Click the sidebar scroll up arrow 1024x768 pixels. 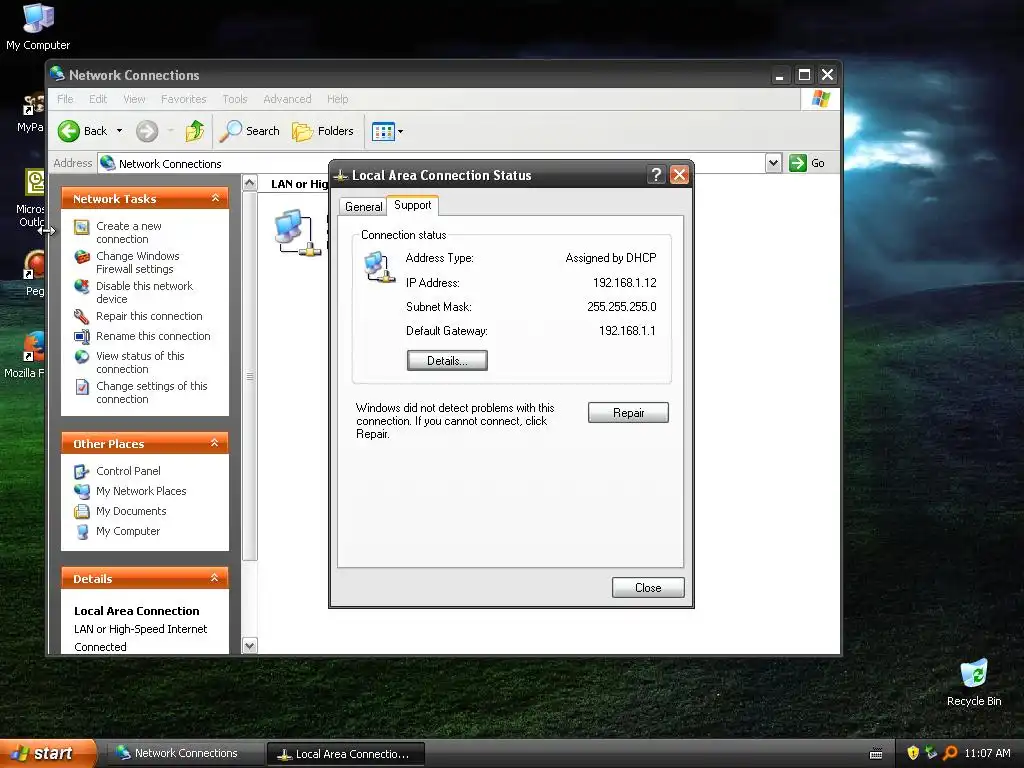249,184
